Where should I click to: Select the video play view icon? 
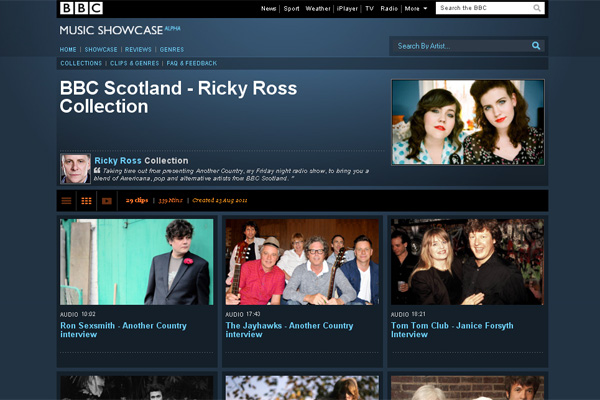[x=107, y=200]
